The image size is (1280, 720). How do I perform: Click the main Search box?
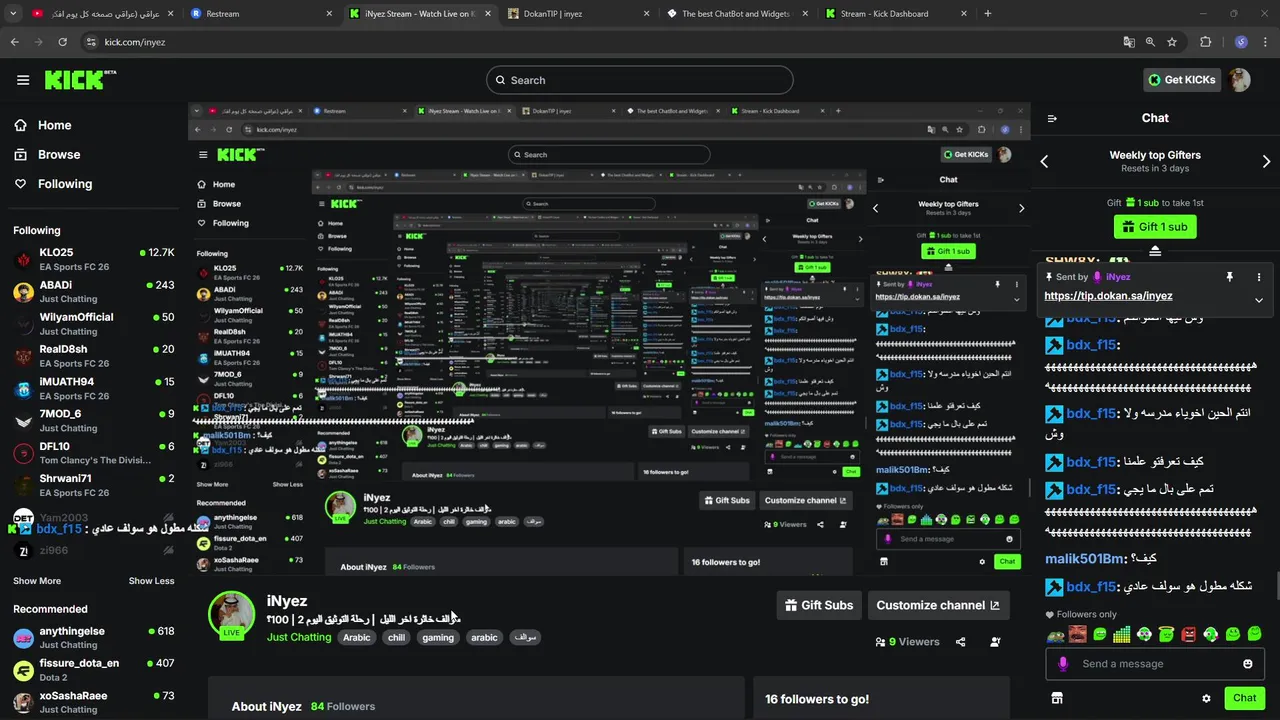[640, 80]
